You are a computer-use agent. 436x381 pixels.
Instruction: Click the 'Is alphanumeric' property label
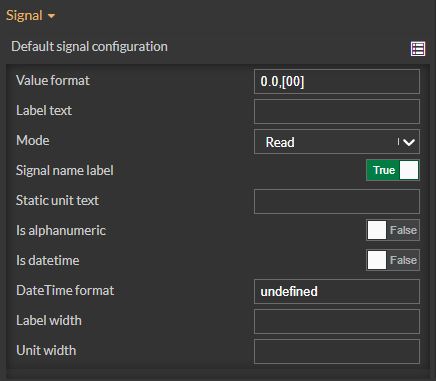tap(61, 230)
